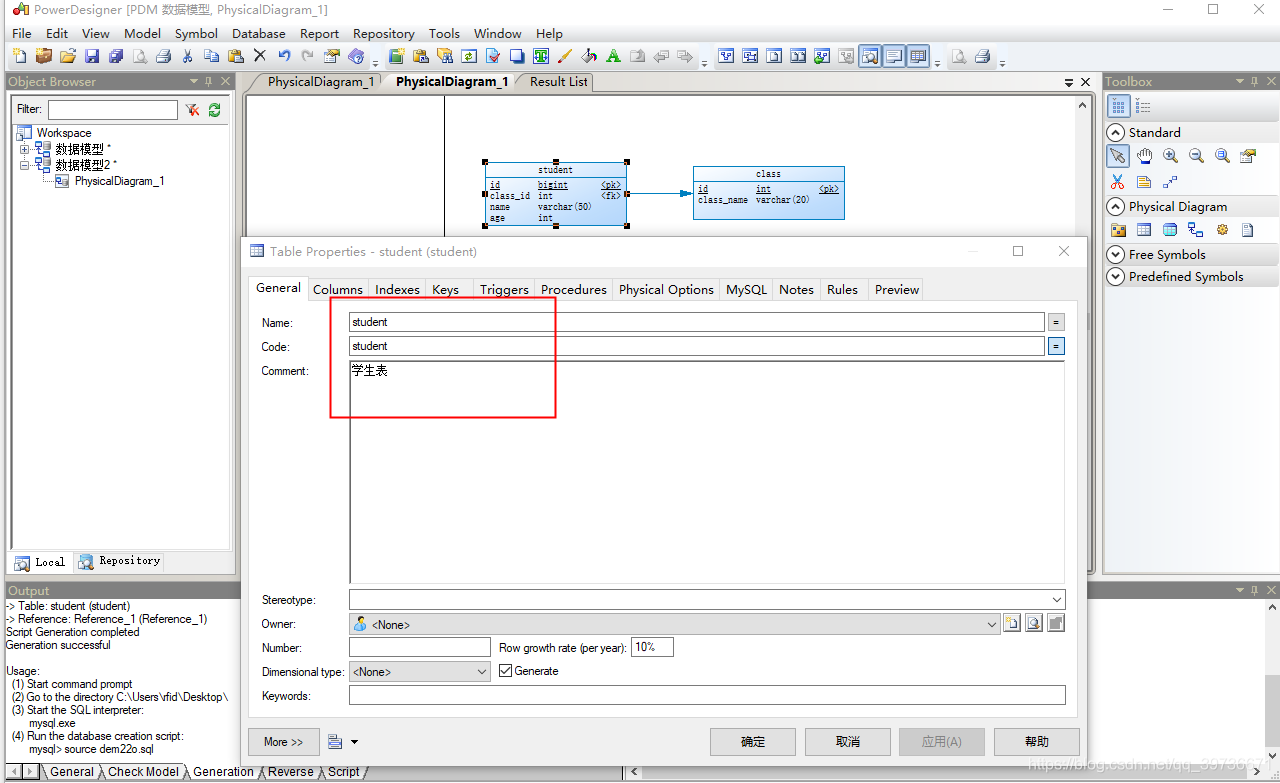Open the Physical Options tab
The width and height of the screenshot is (1280, 783).
click(x=666, y=289)
